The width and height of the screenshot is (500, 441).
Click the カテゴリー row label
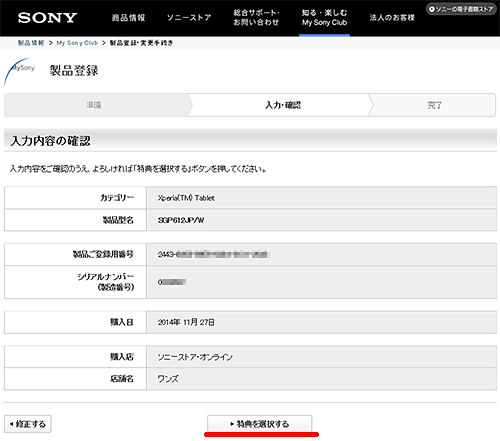(x=117, y=198)
